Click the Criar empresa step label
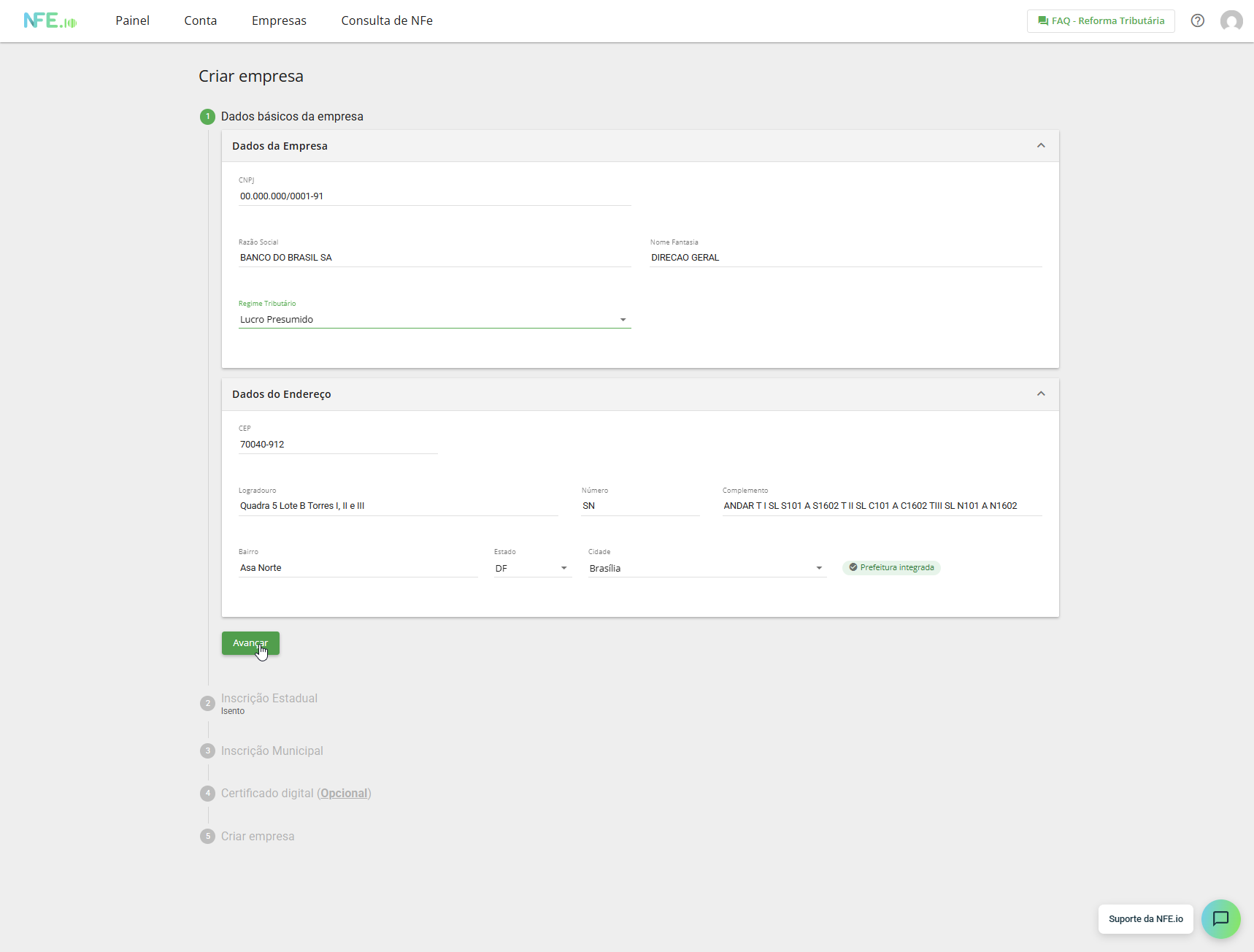This screenshot has height=952, width=1254. pyautogui.click(x=258, y=837)
